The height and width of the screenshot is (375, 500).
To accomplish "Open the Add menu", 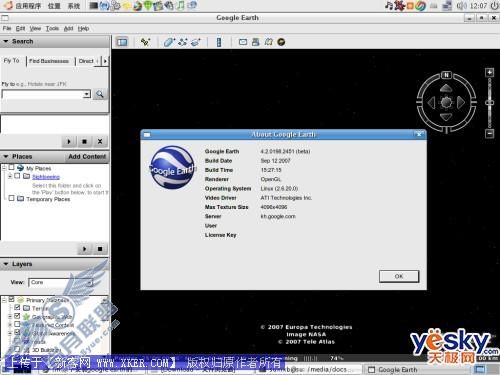I will point(68,29).
